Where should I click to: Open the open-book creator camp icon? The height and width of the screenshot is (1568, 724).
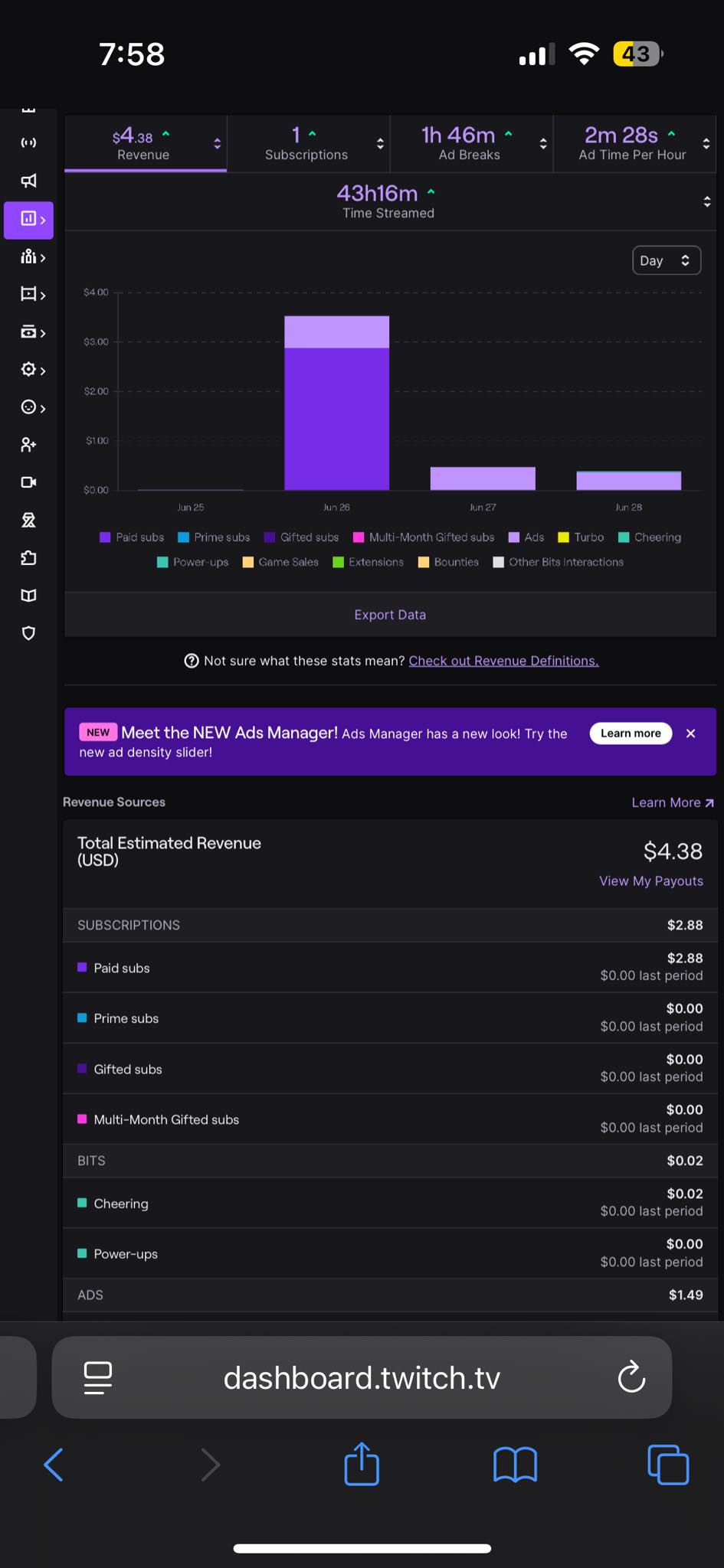tap(28, 596)
